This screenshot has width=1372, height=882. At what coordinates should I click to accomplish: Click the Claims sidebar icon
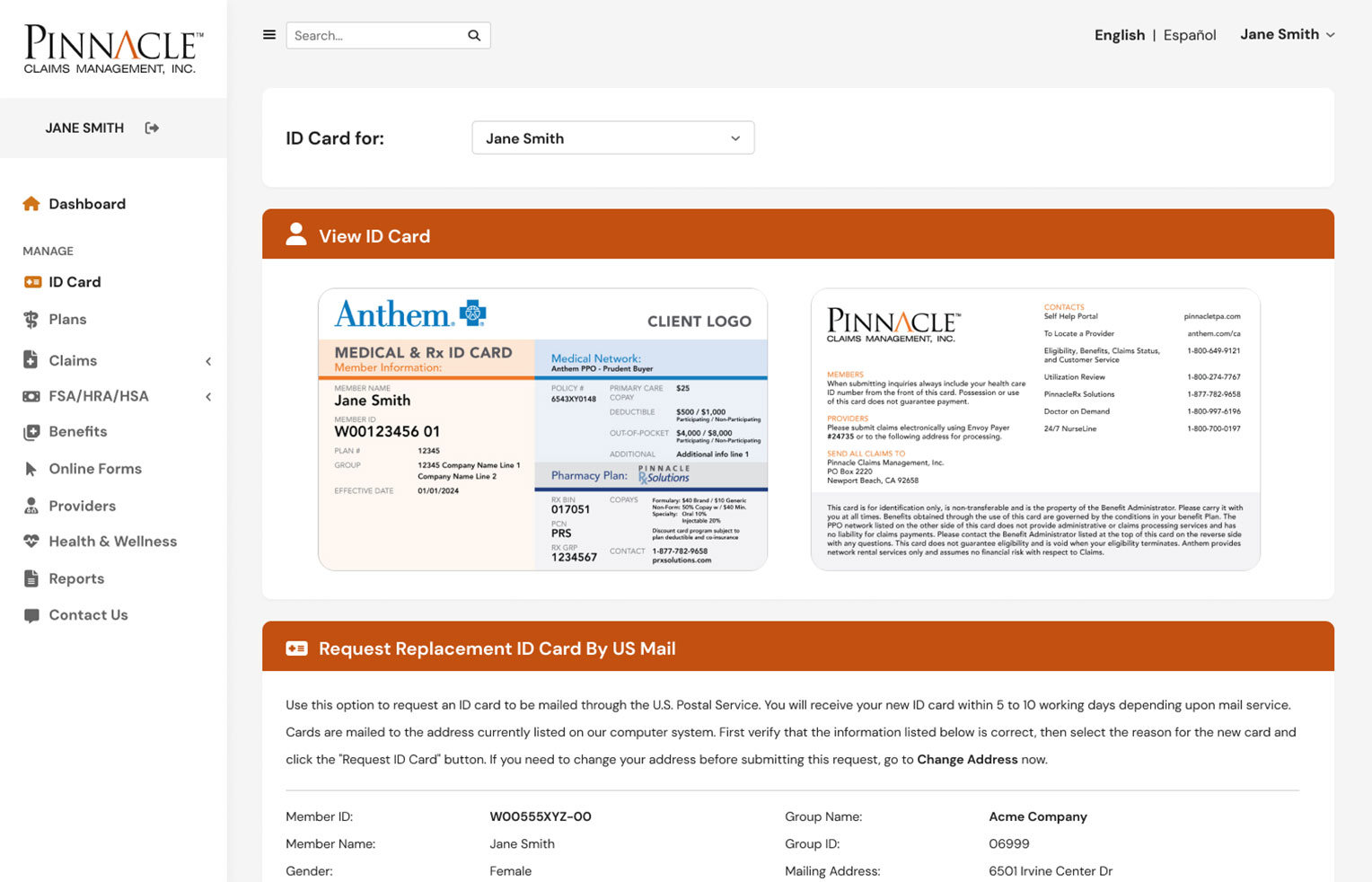coord(31,360)
